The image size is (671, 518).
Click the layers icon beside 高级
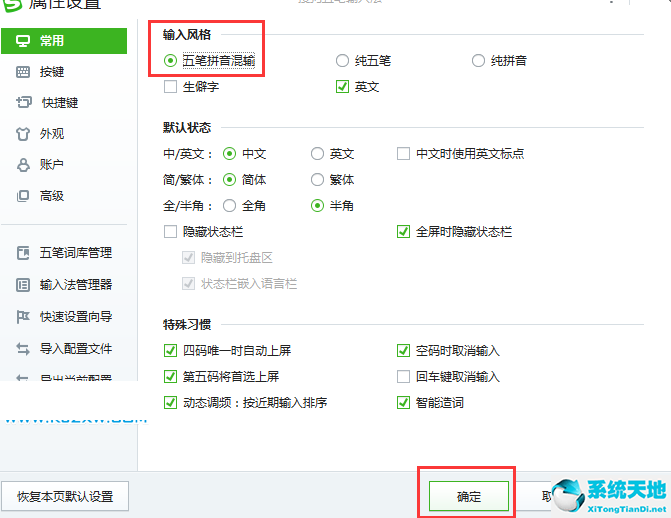[23, 196]
